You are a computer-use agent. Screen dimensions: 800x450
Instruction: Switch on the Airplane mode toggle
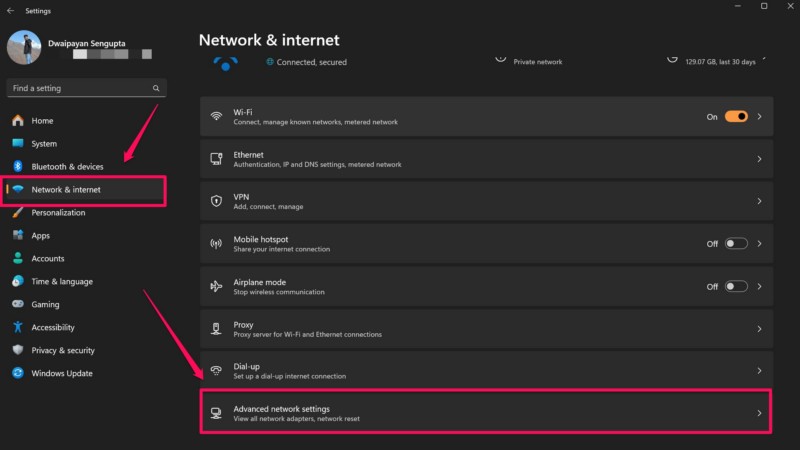tap(736, 286)
